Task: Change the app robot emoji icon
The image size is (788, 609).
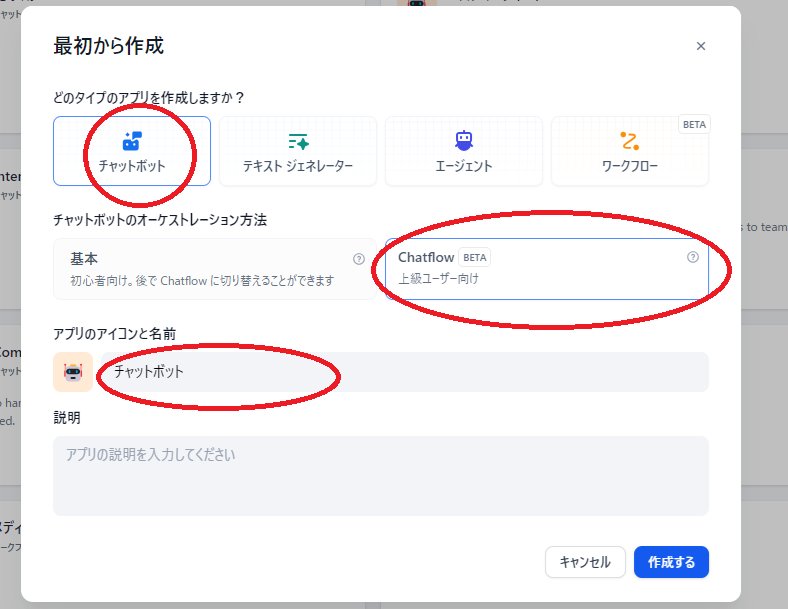Action: (73, 372)
